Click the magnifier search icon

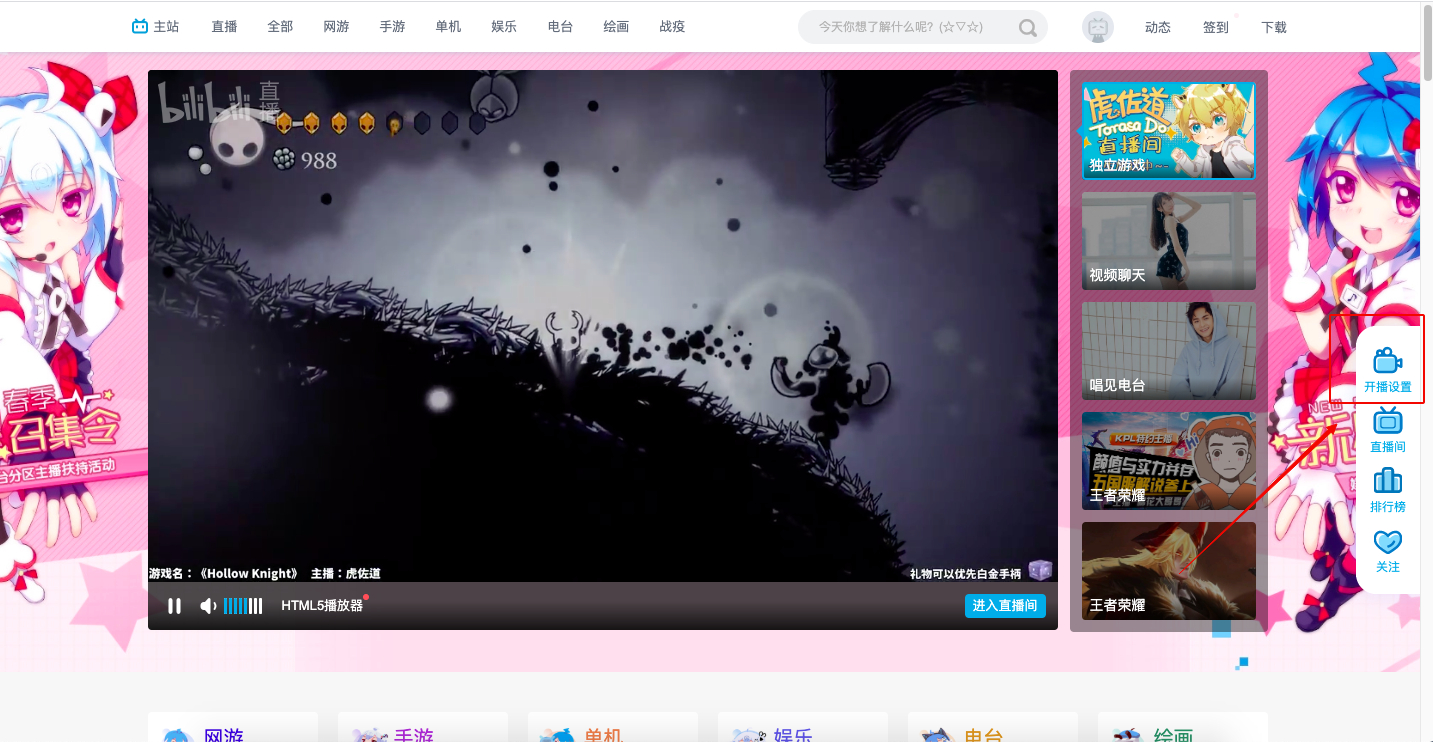pos(1028,28)
